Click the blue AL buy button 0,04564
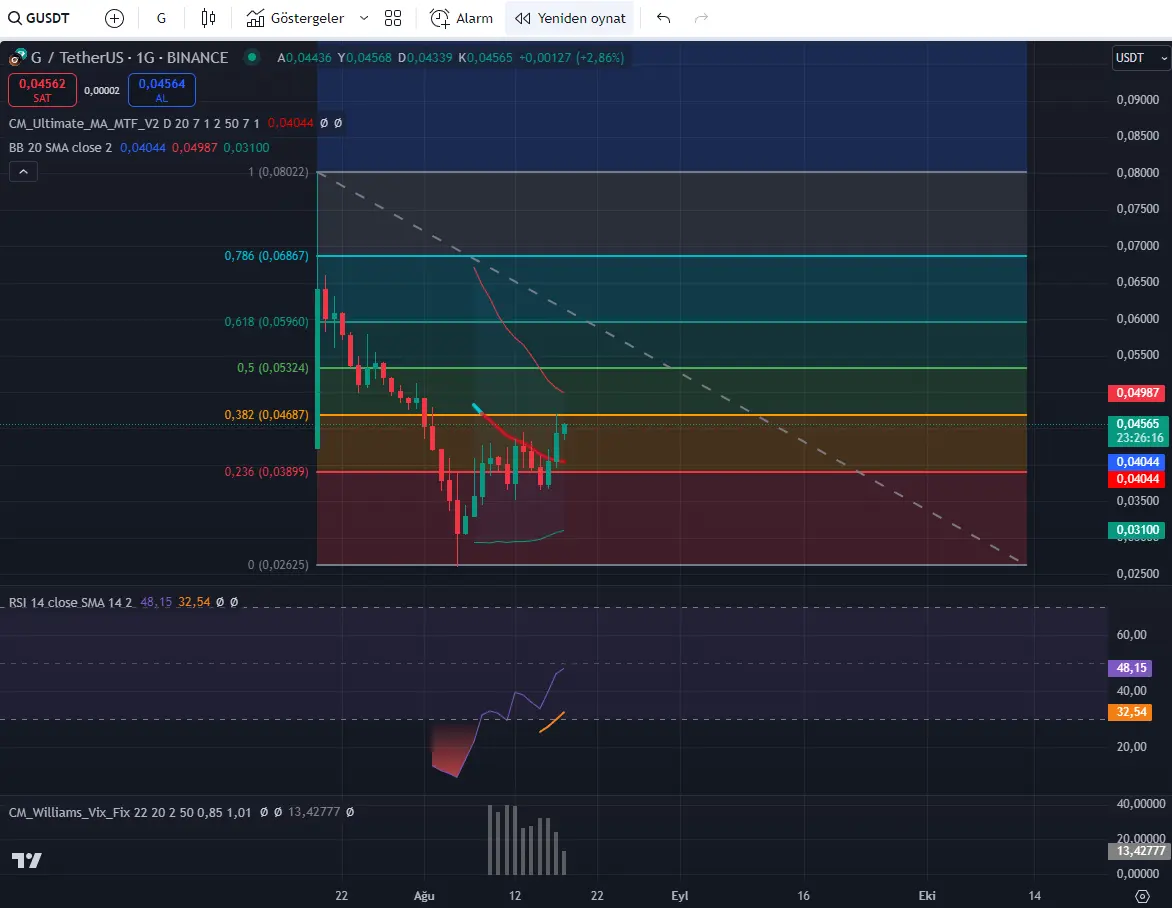This screenshot has width=1172, height=908. coord(161,90)
